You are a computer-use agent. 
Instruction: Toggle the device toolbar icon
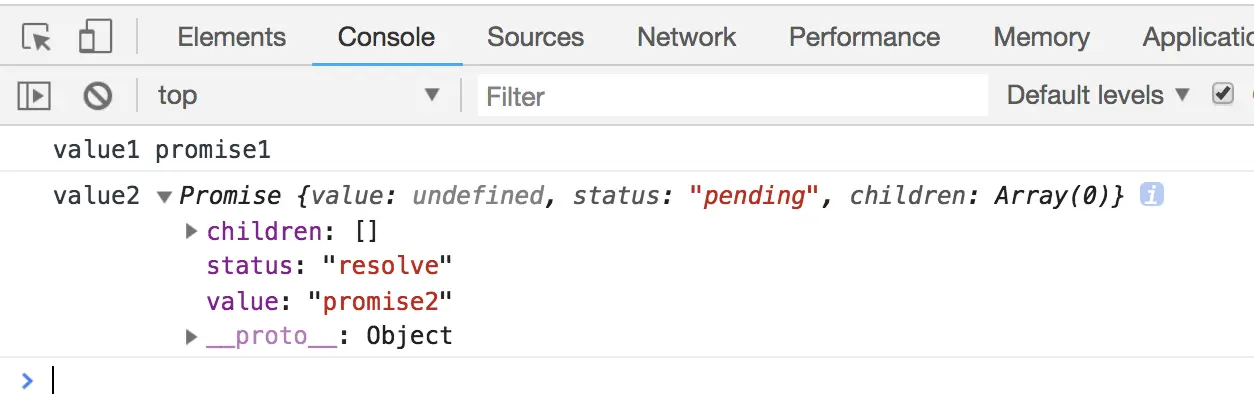pos(95,37)
